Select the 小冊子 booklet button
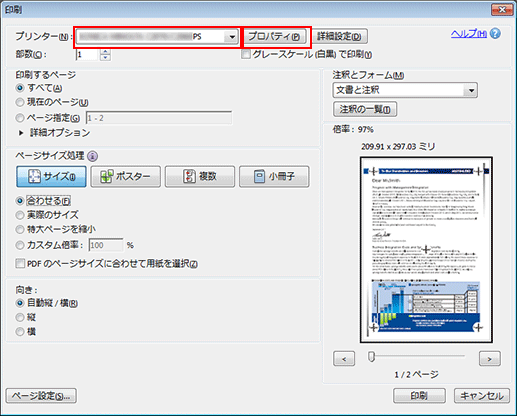Image resolution: width=517 pixels, height=416 pixels. click(x=274, y=176)
